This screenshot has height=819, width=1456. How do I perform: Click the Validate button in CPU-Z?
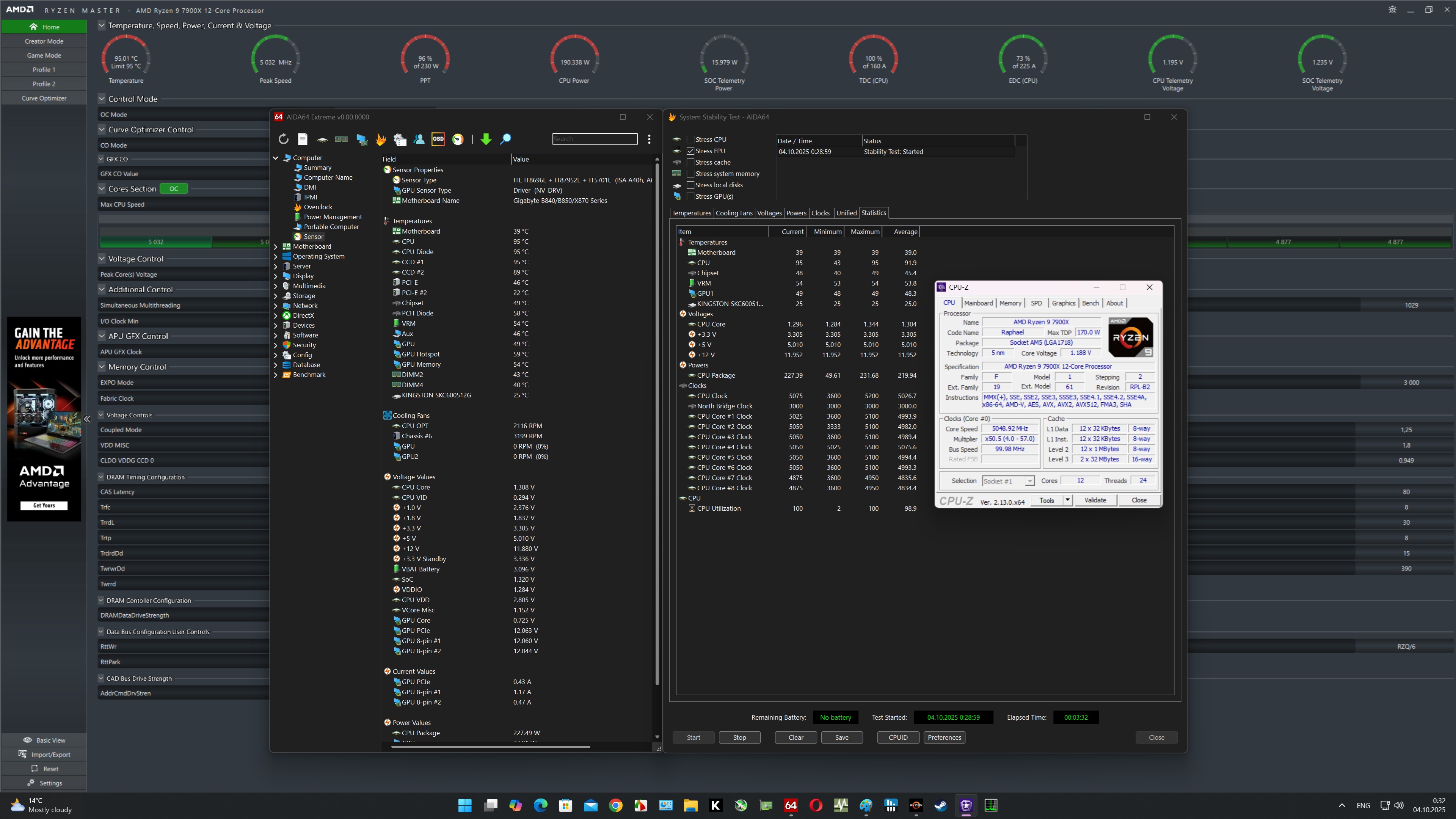pos(1095,500)
